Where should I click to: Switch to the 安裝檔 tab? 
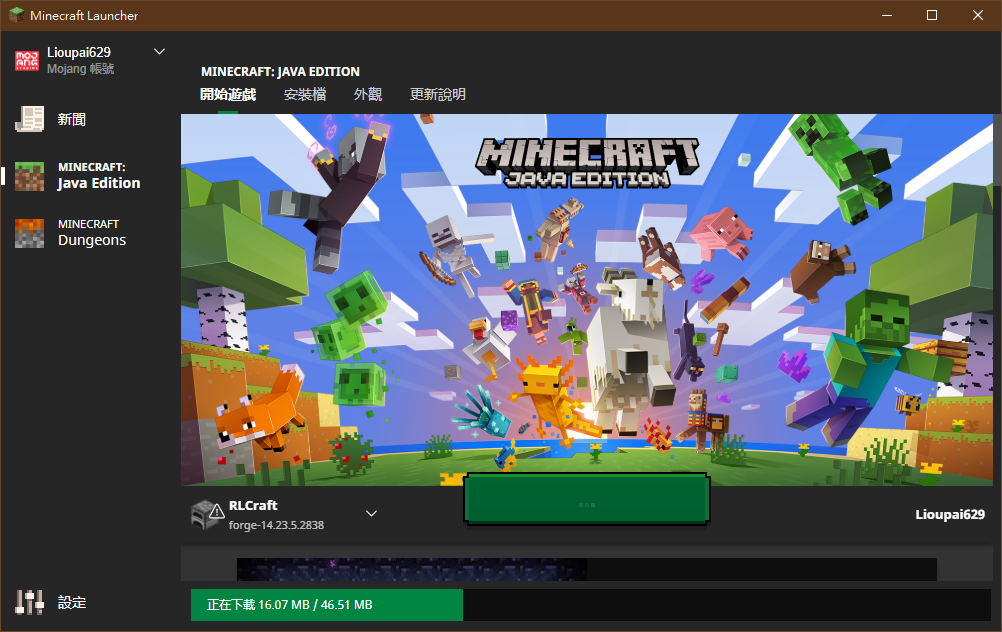pyautogui.click(x=305, y=95)
